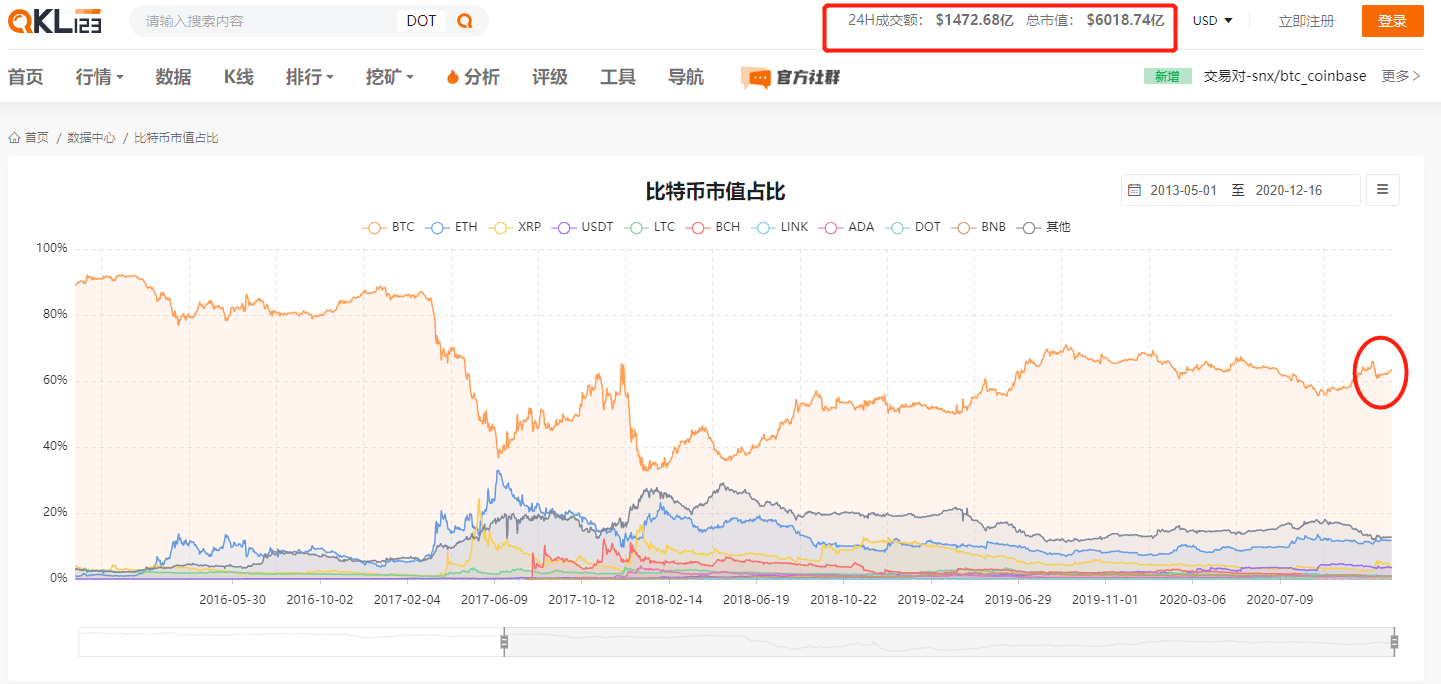The image size is (1441, 684).
Task: Click the flame icon beside 分析
Action: pyautogui.click(x=452, y=77)
